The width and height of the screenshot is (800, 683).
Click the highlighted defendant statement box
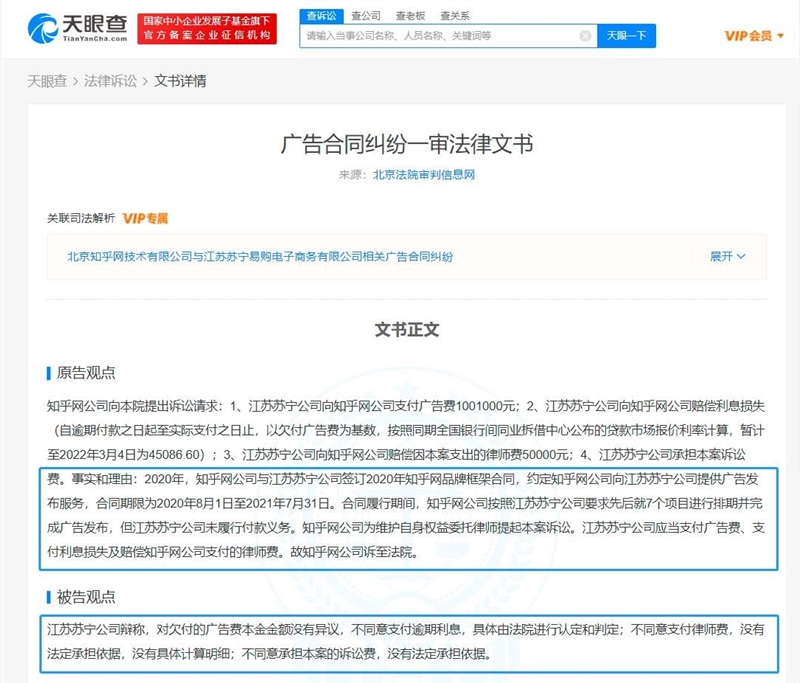pyautogui.click(x=408, y=643)
